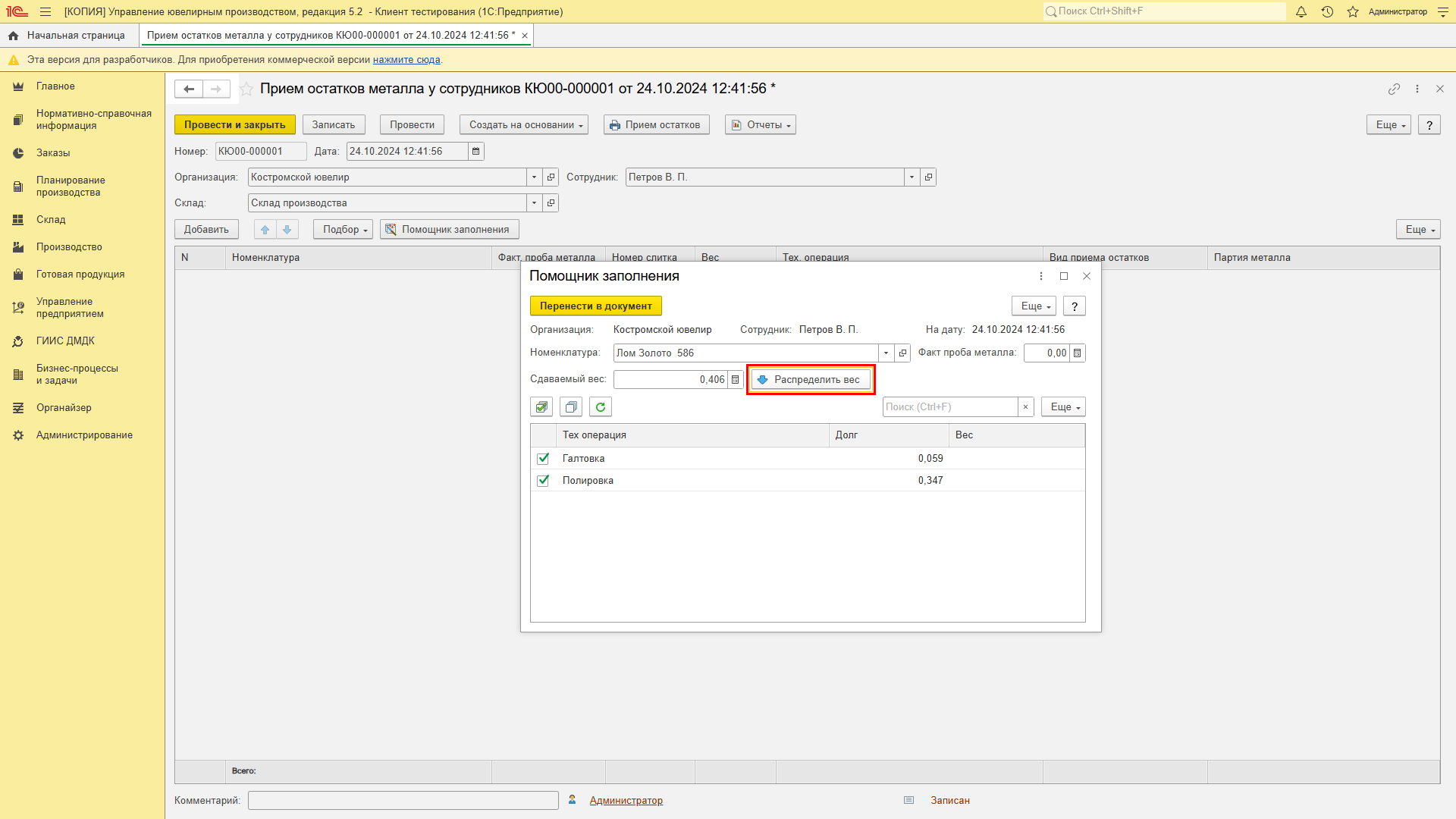Open Склад record with open-form icon
1456x819 pixels.
click(551, 203)
